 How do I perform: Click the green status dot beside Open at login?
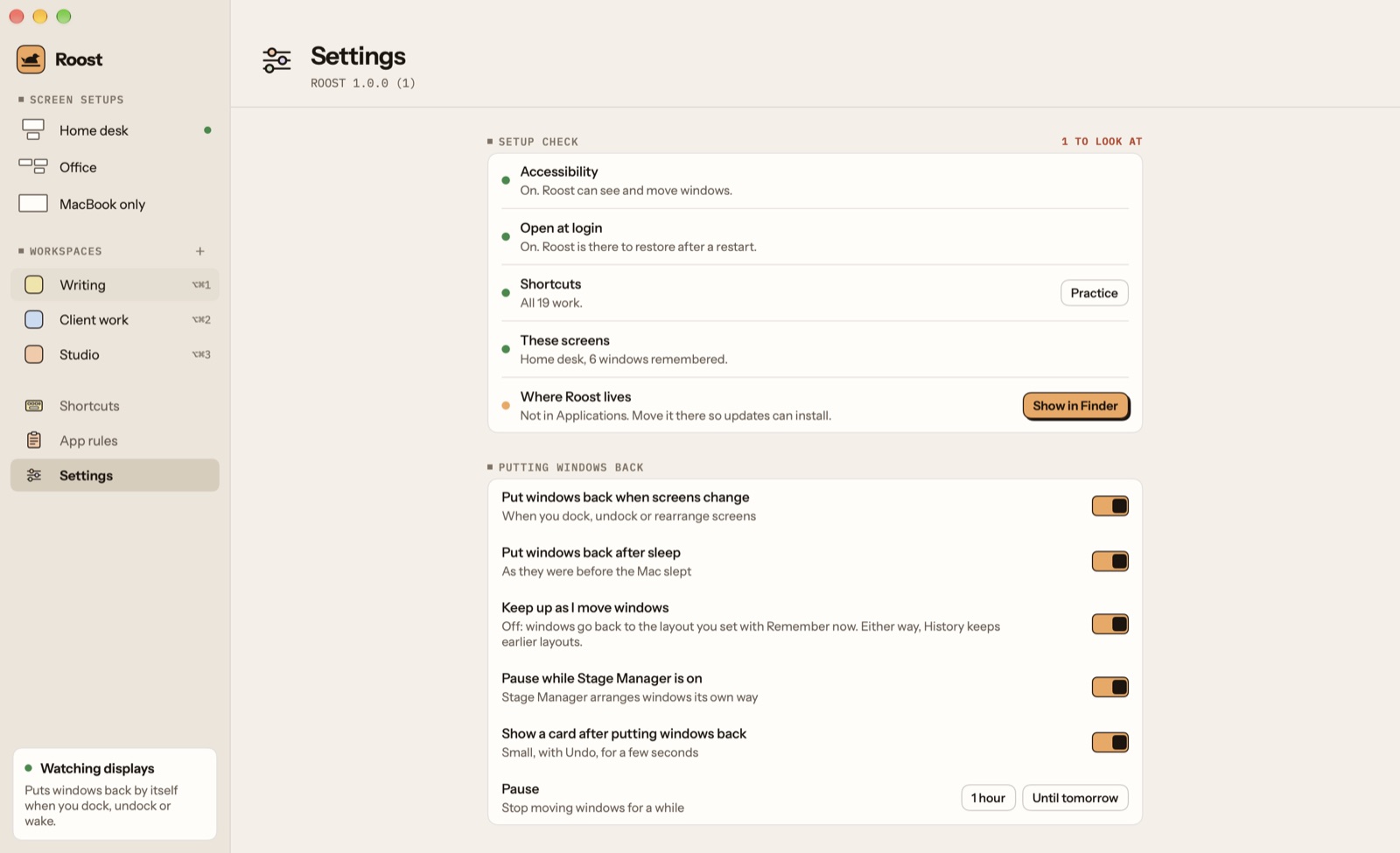point(506,236)
